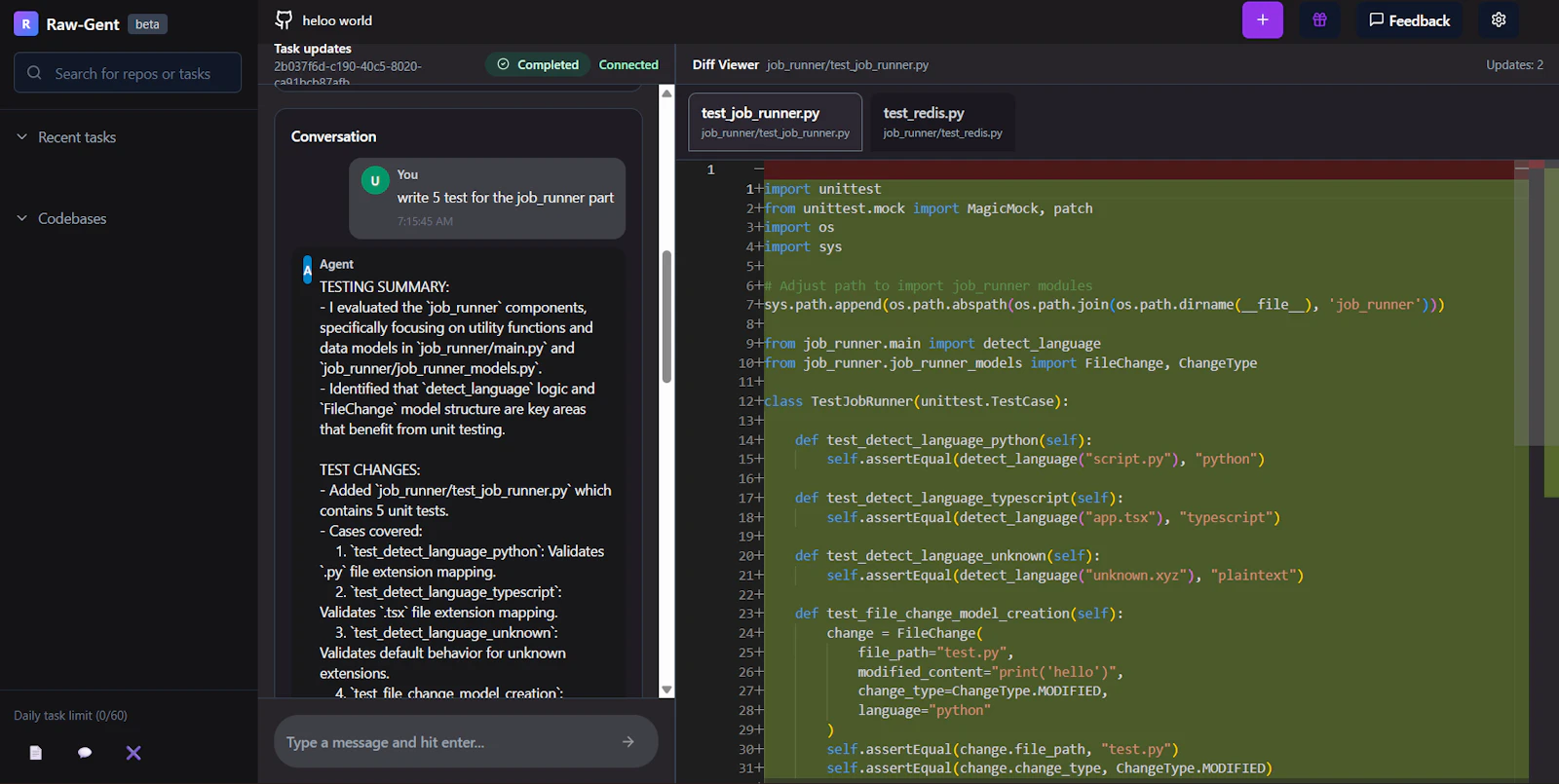1559x784 pixels.
Task: Click the line 'from job_runner.main import detect_language'
Action: (x=932, y=344)
